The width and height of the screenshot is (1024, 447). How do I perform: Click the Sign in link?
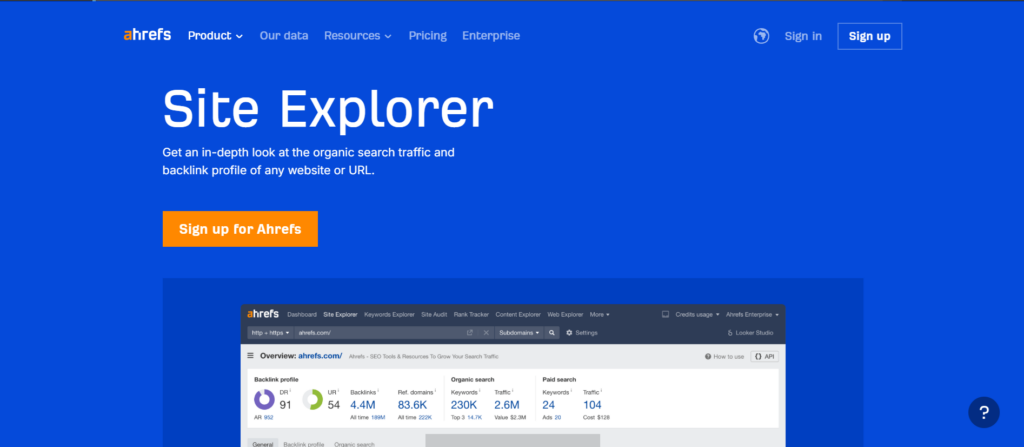803,37
